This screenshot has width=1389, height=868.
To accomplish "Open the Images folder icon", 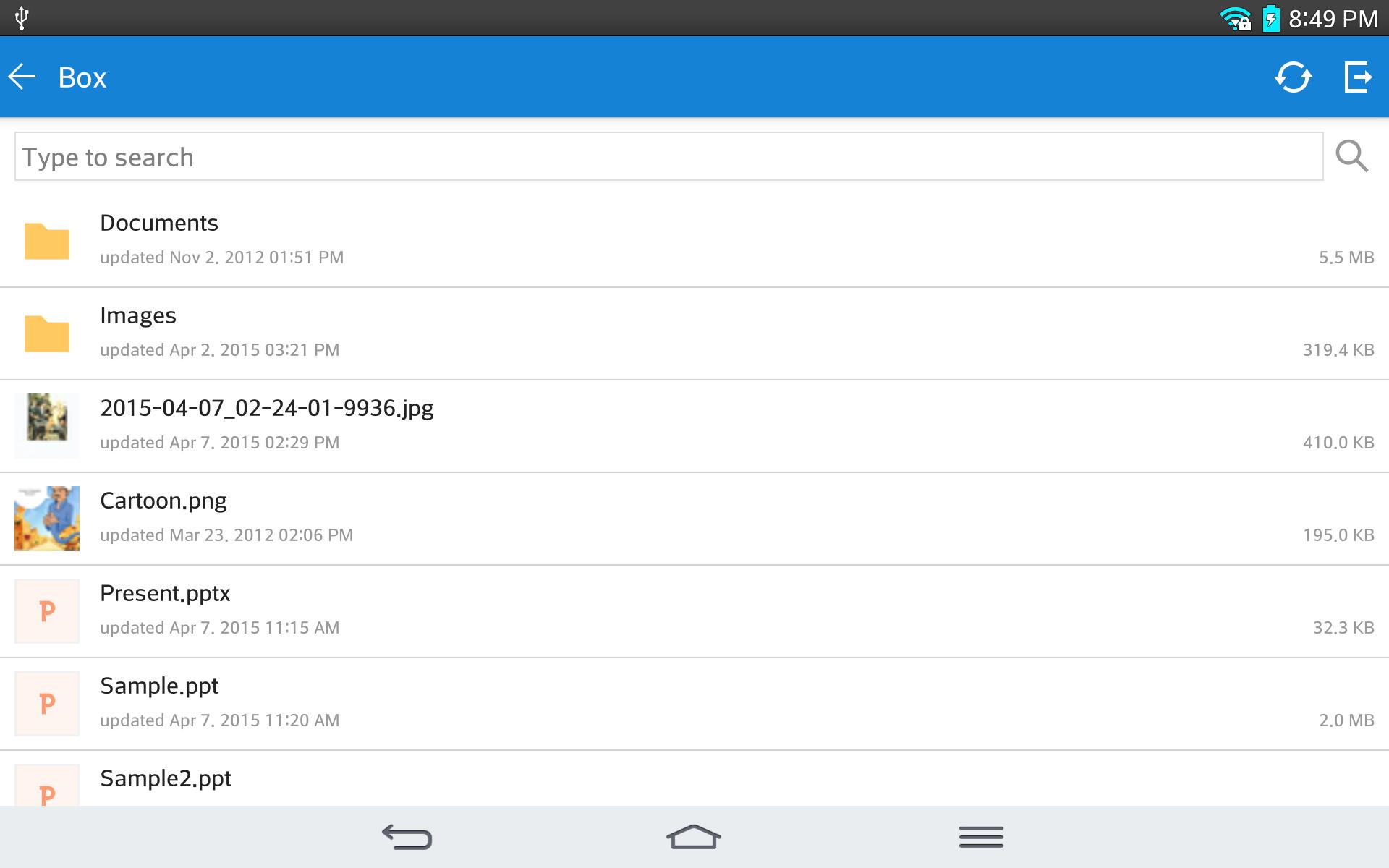I will (x=47, y=333).
